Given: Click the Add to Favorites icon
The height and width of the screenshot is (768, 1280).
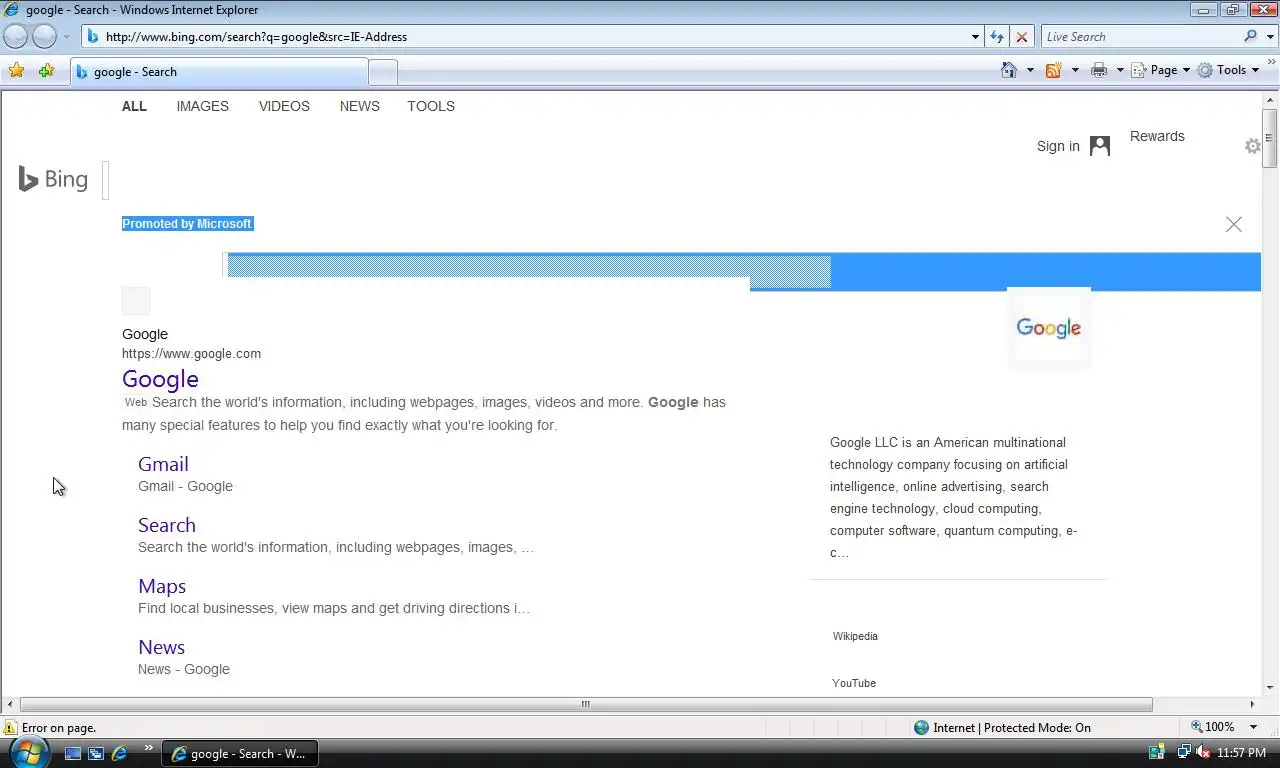Looking at the screenshot, I should pos(46,71).
